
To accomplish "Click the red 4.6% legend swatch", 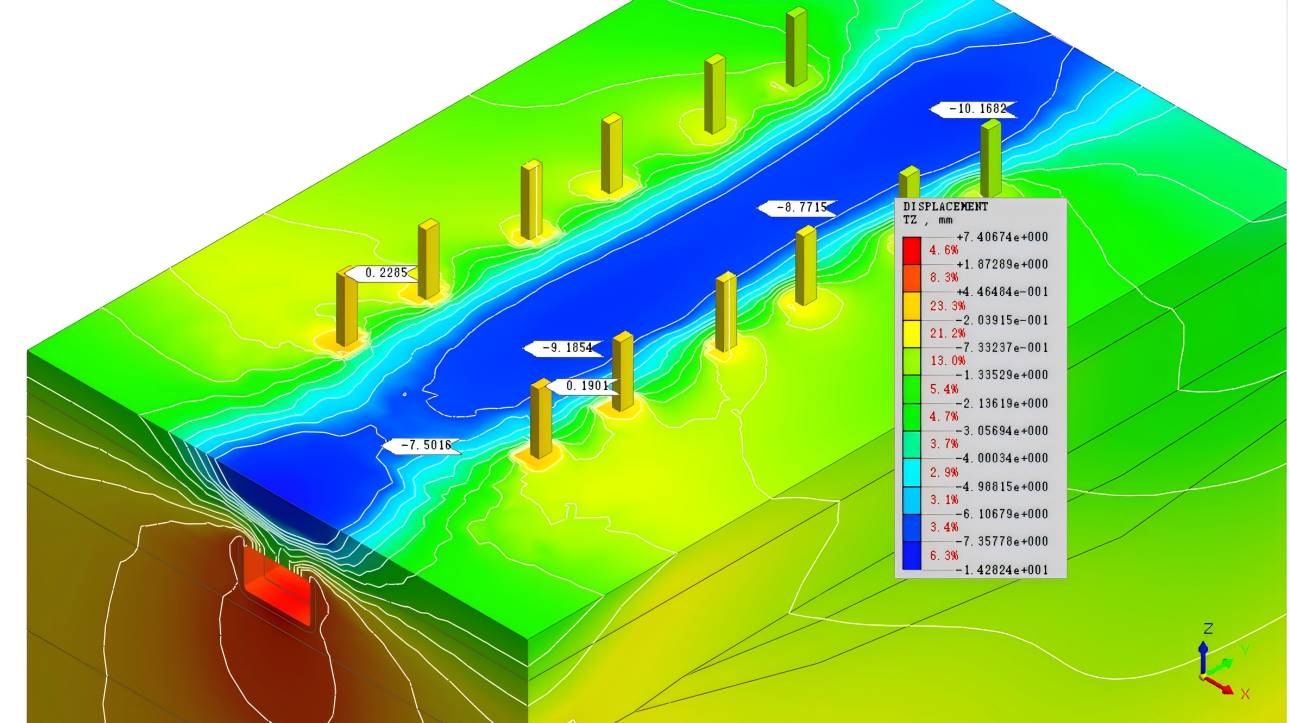I will tap(912, 250).
